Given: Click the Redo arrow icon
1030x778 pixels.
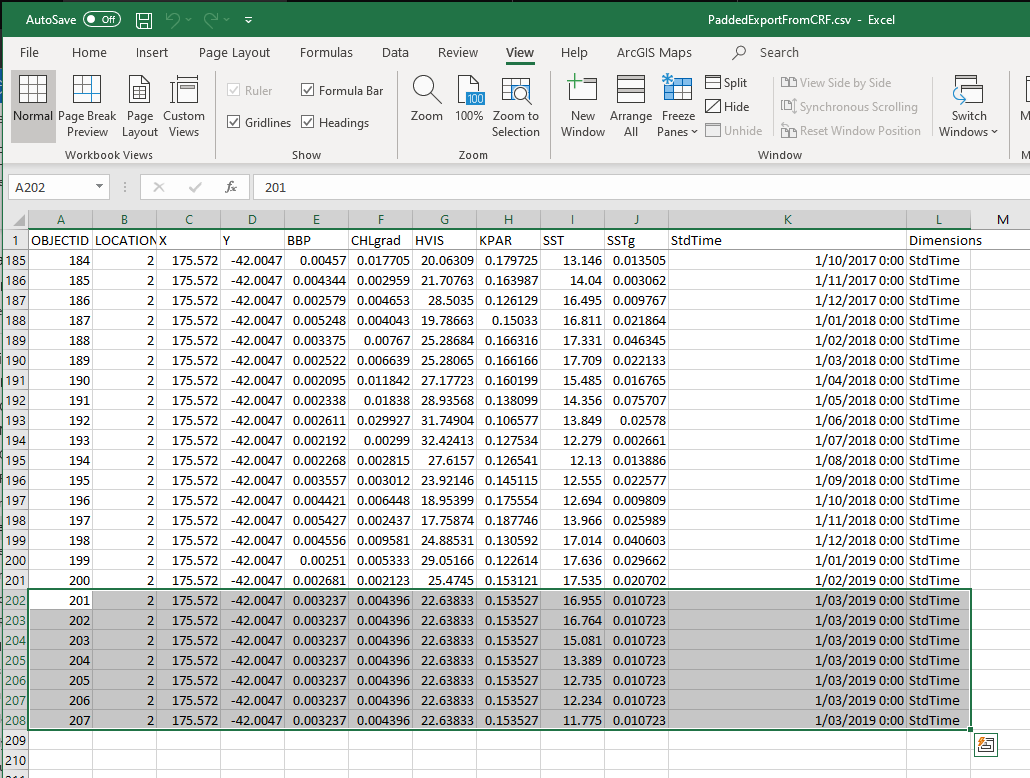Looking at the screenshot, I should click(211, 20).
